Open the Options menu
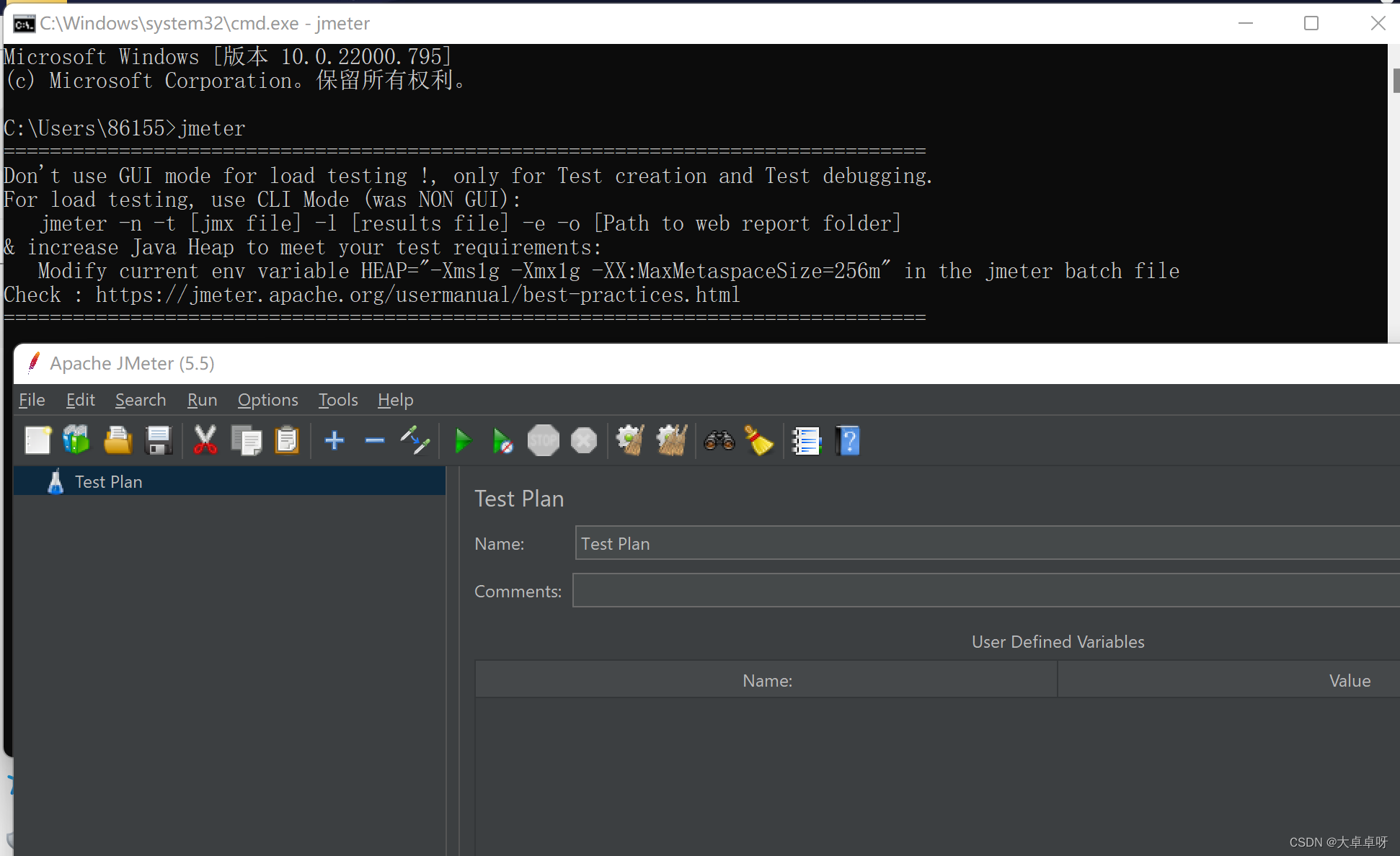The width and height of the screenshot is (1400, 856). tap(267, 400)
